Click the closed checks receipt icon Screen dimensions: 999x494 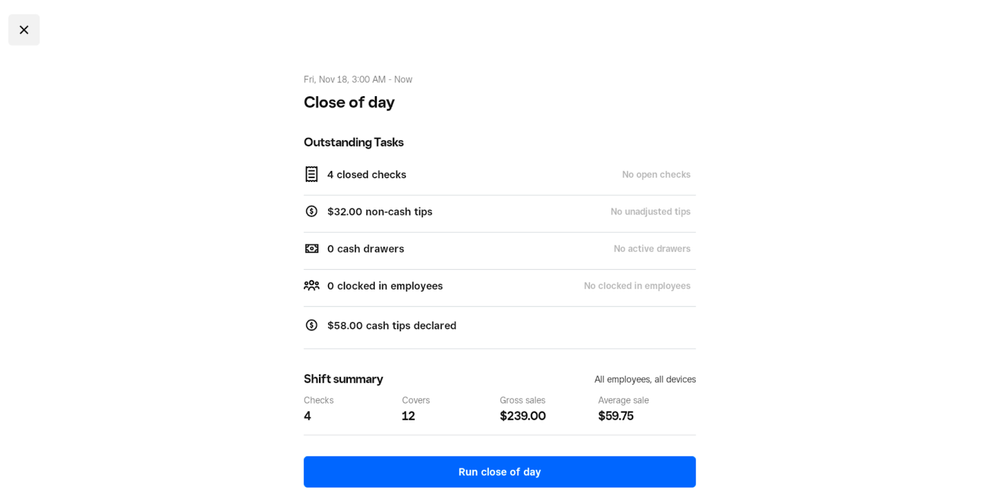311,174
